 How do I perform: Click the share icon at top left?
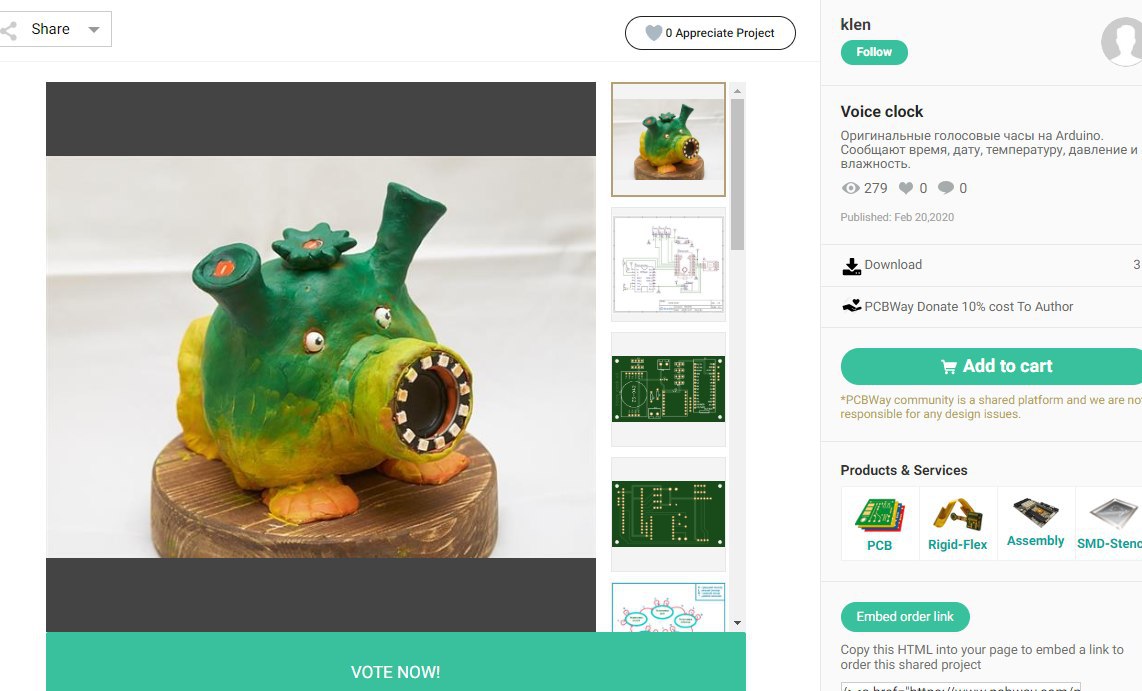pos(8,31)
